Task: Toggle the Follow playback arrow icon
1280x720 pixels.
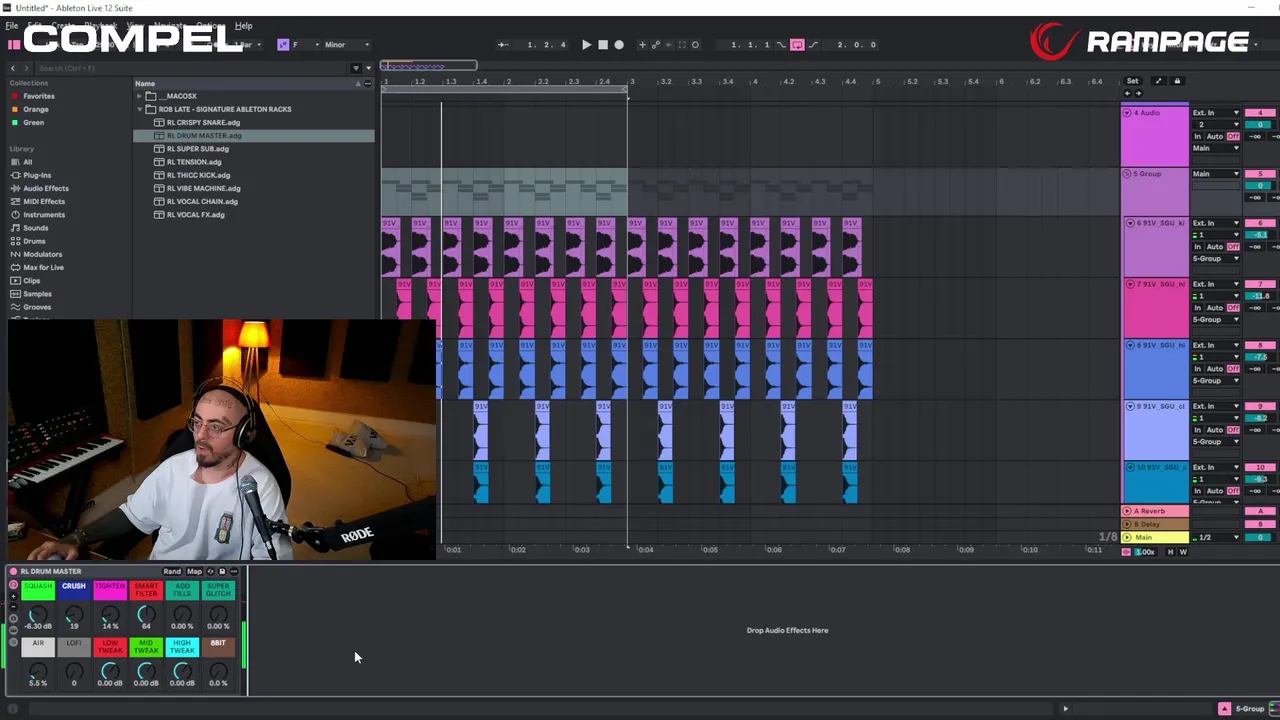Action: (x=503, y=45)
